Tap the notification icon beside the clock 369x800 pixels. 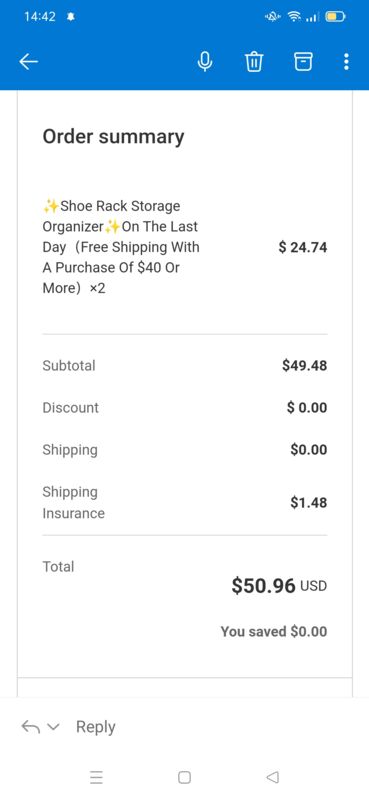[x=71, y=17]
